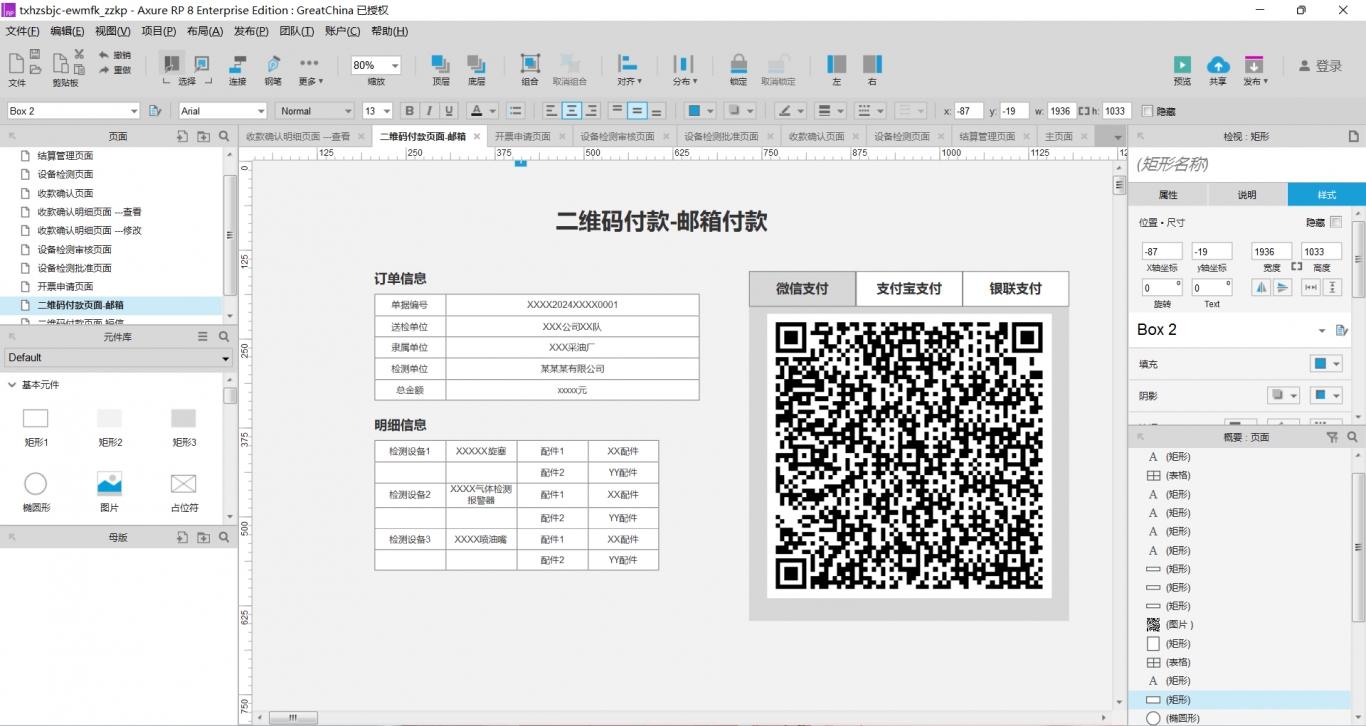Align text left in toolbar
1366x726 pixels.
tap(551, 111)
